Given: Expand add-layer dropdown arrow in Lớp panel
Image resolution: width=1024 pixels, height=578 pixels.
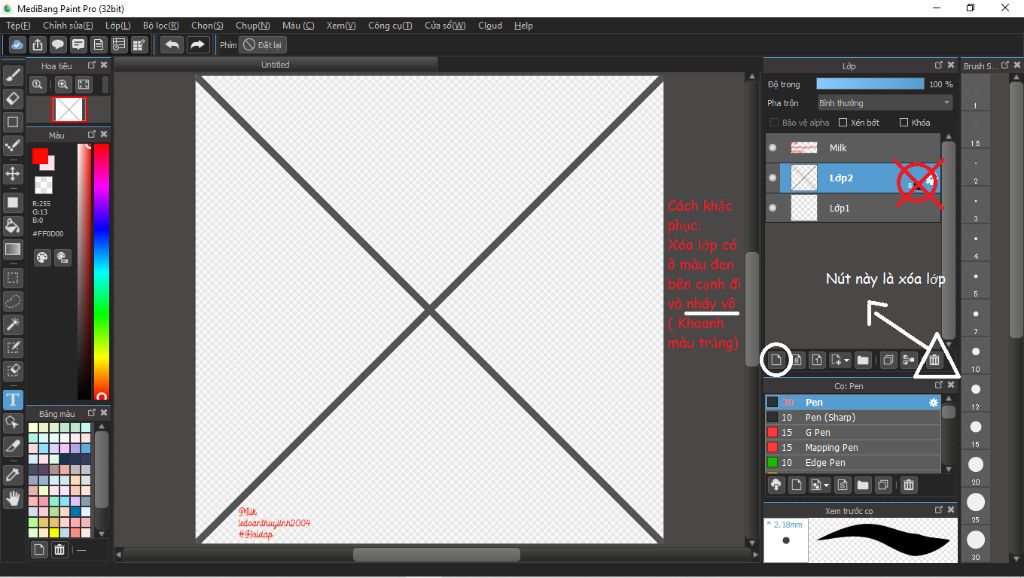Looking at the screenshot, I should 846,360.
